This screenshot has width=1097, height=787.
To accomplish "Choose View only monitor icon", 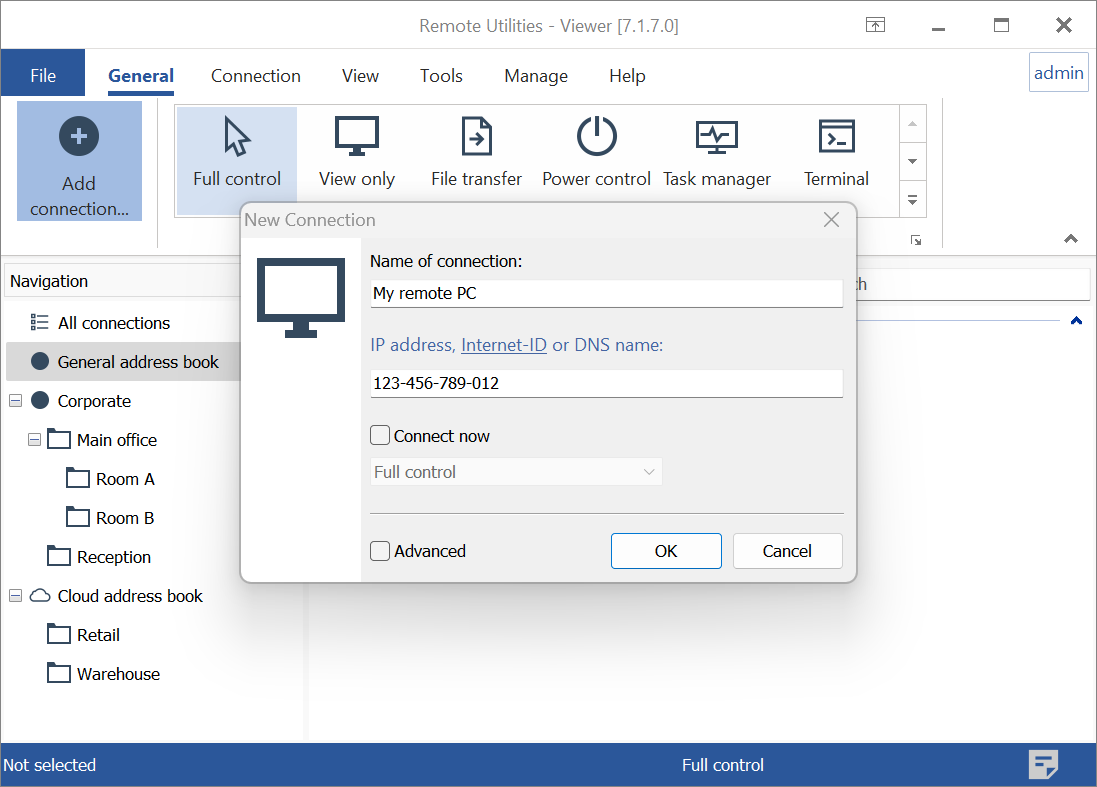I will [x=357, y=137].
